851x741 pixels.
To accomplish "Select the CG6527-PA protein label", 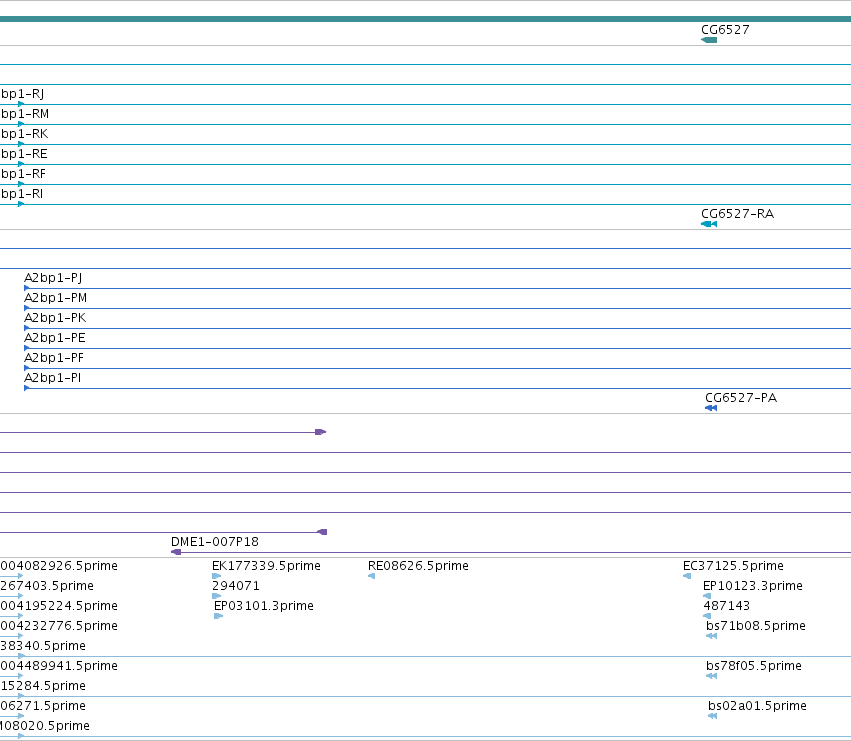I will (x=741, y=398).
